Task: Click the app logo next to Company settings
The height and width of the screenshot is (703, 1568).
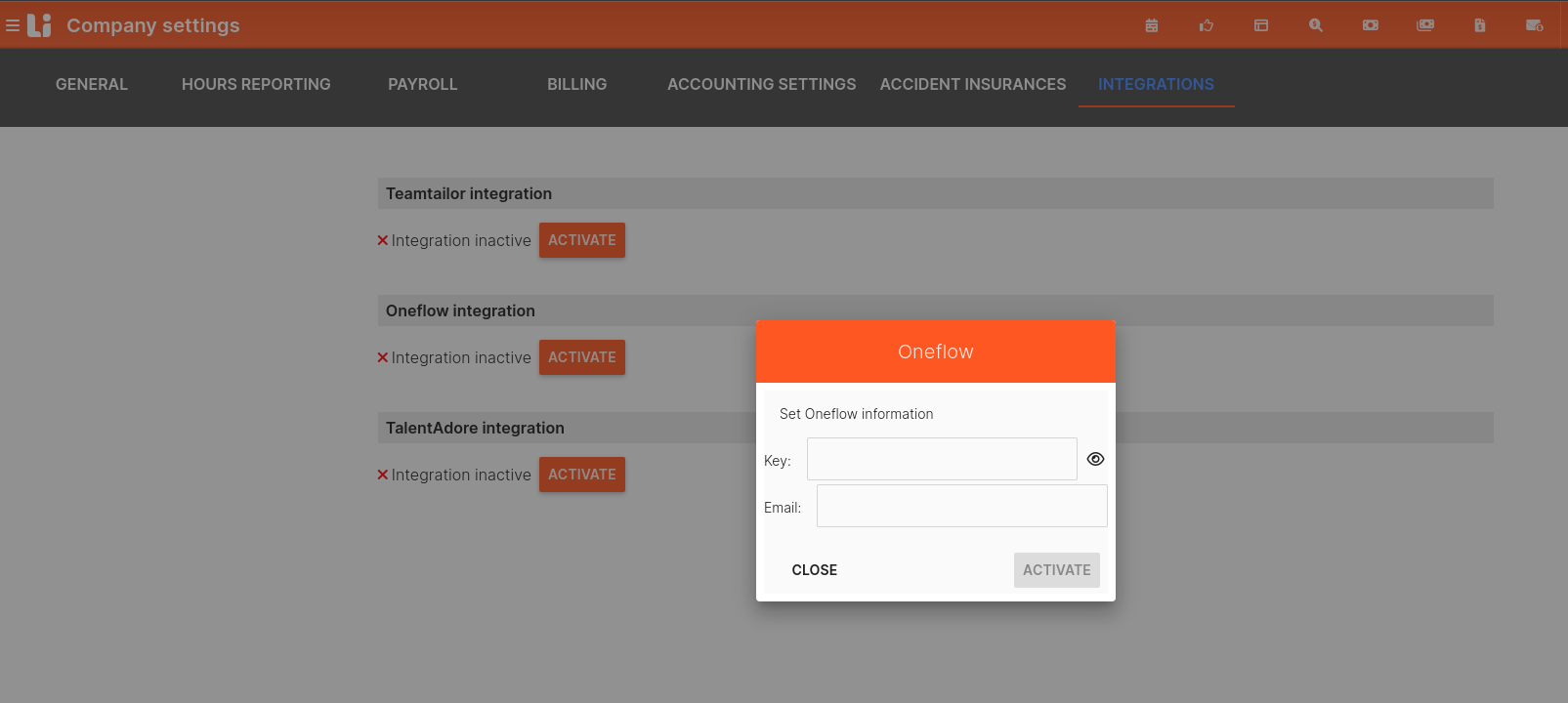Action: click(x=39, y=25)
